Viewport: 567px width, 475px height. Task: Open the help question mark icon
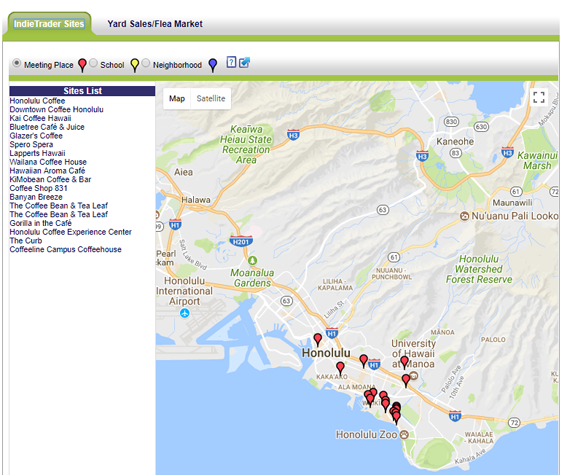tap(231, 62)
